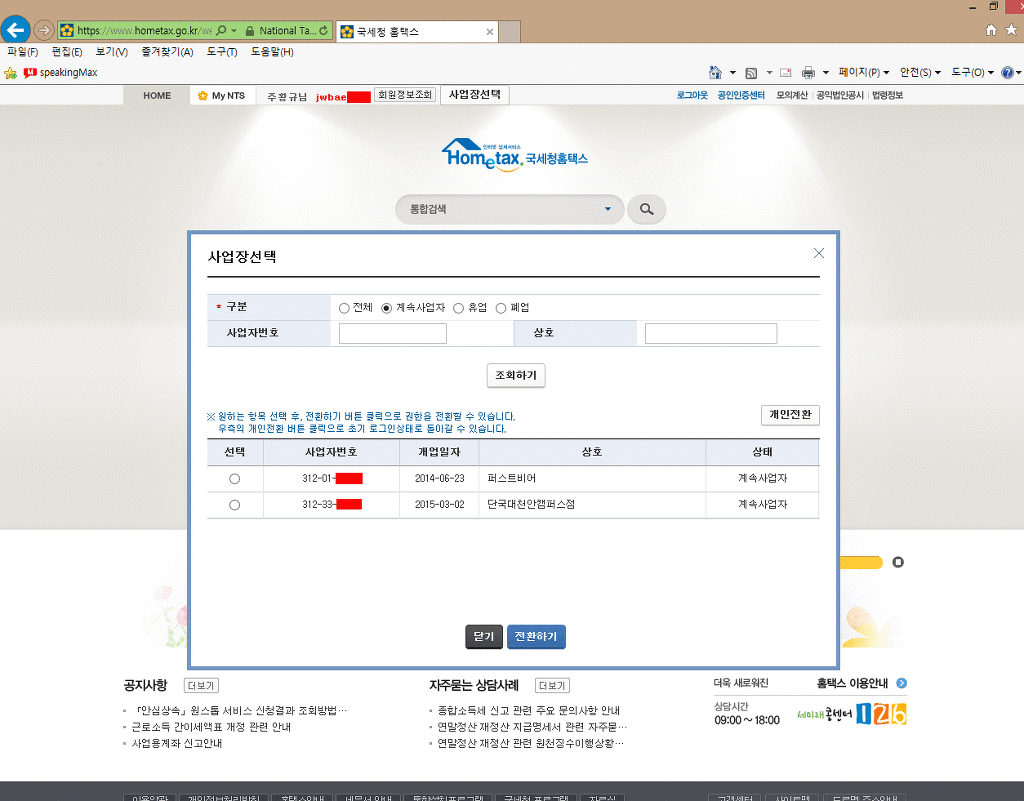The image size is (1024, 801).
Task: Click the blue 전환하기 button
Action: [x=536, y=636]
